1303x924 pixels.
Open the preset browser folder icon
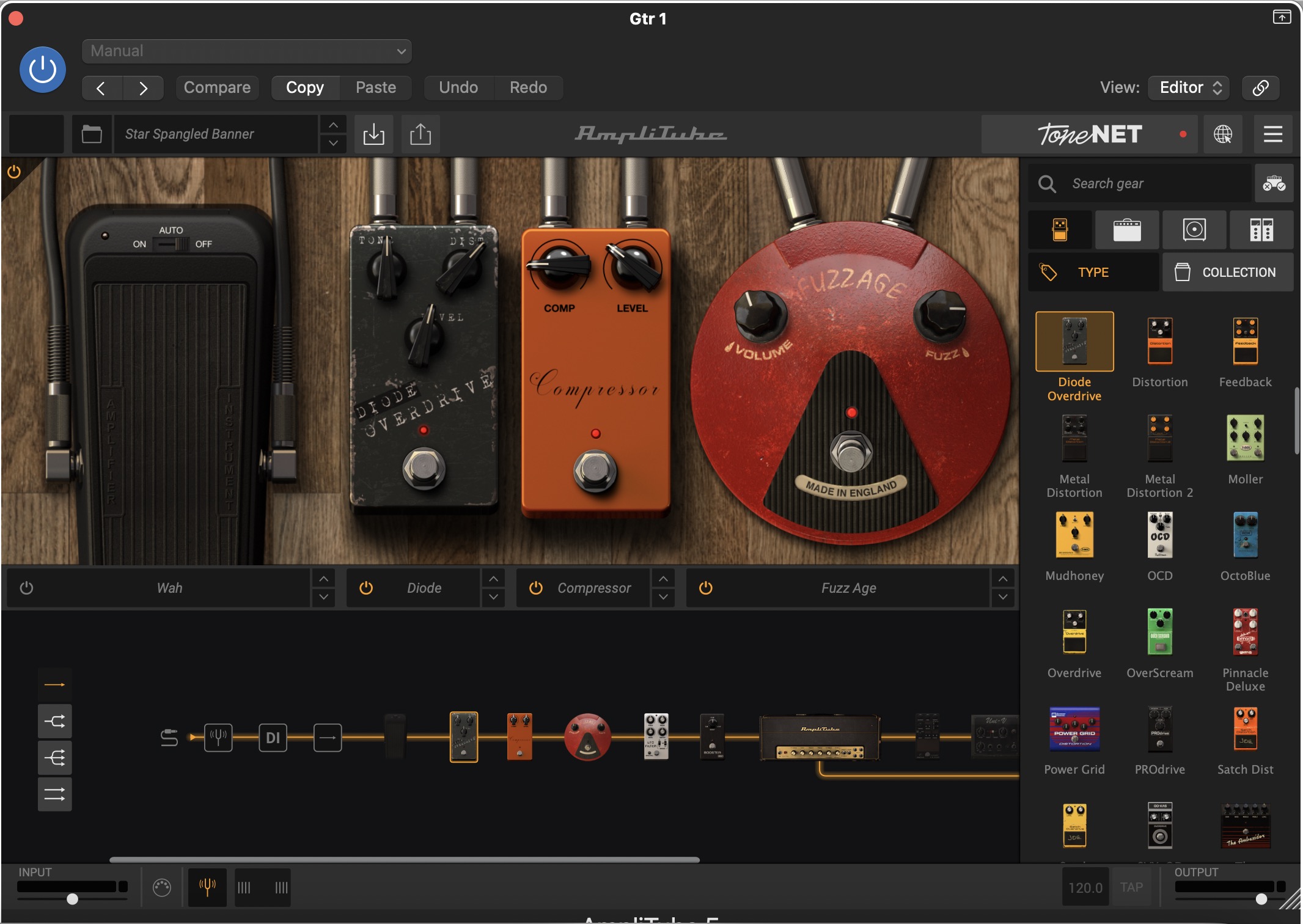tap(92, 134)
